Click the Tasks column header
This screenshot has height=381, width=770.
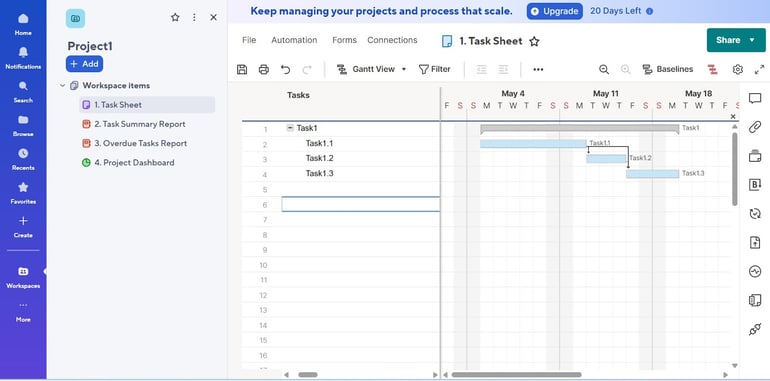coord(298,95)
